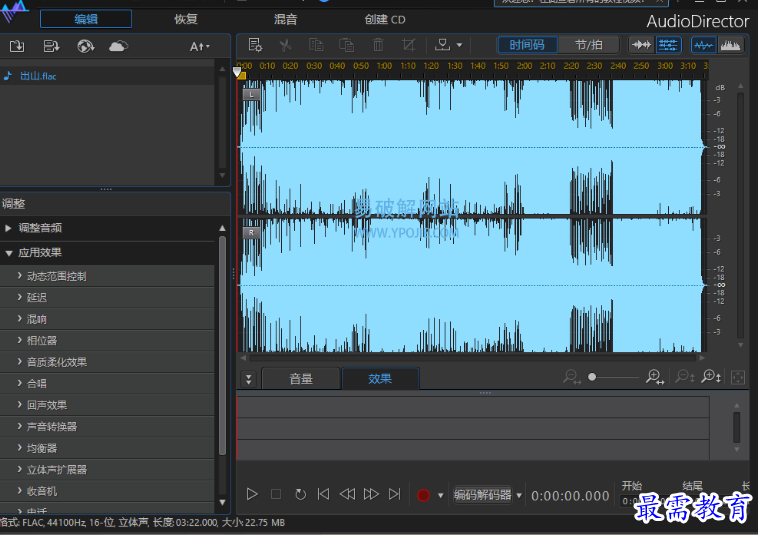Open the export dropdown arrow in toolbar
Image resolution: width=758 pixels, height=539 pixels.
(x=459, y=45)
